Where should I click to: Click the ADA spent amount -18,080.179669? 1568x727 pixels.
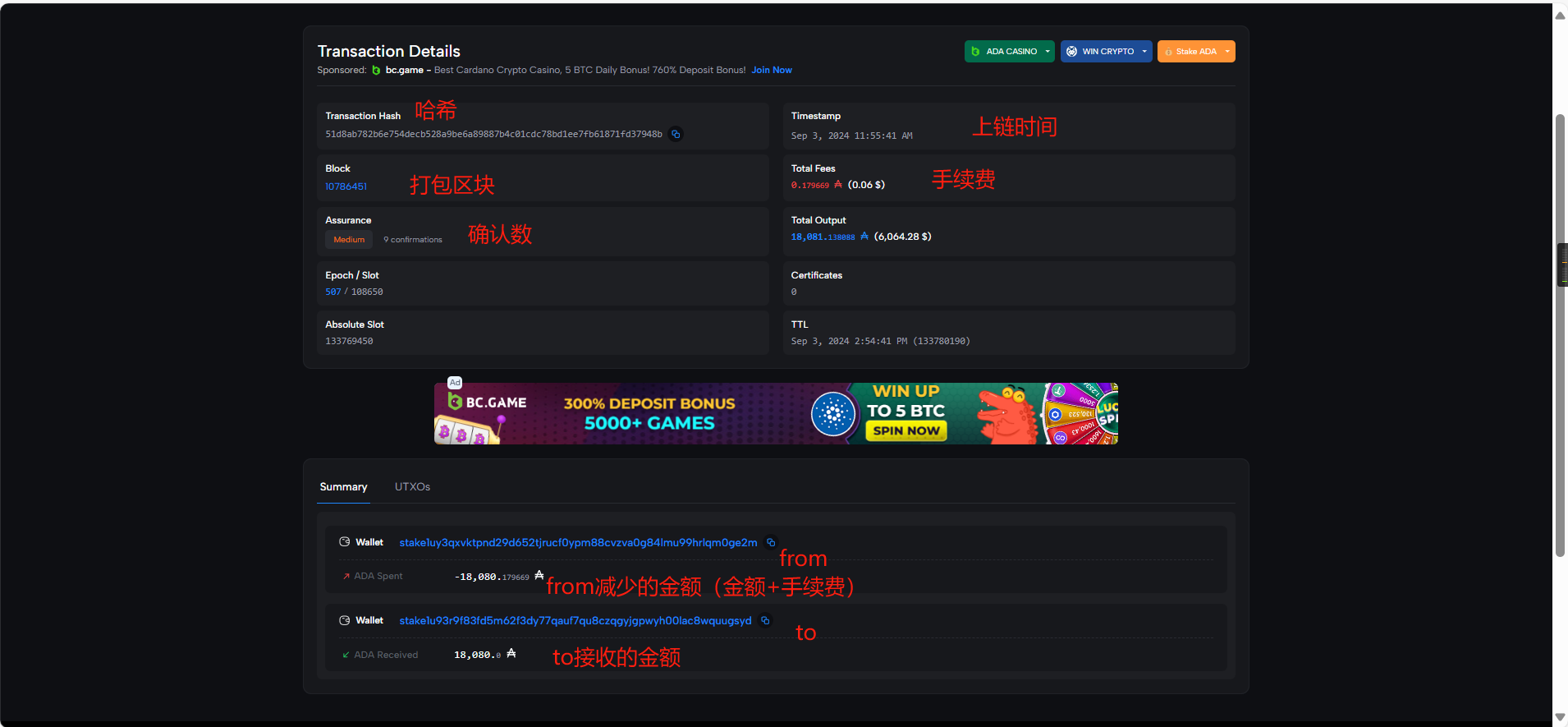[492, 577]
